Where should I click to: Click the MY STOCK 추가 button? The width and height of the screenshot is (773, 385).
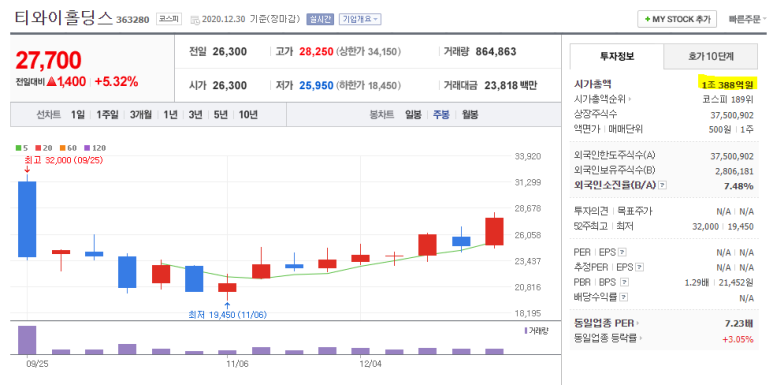677,19
